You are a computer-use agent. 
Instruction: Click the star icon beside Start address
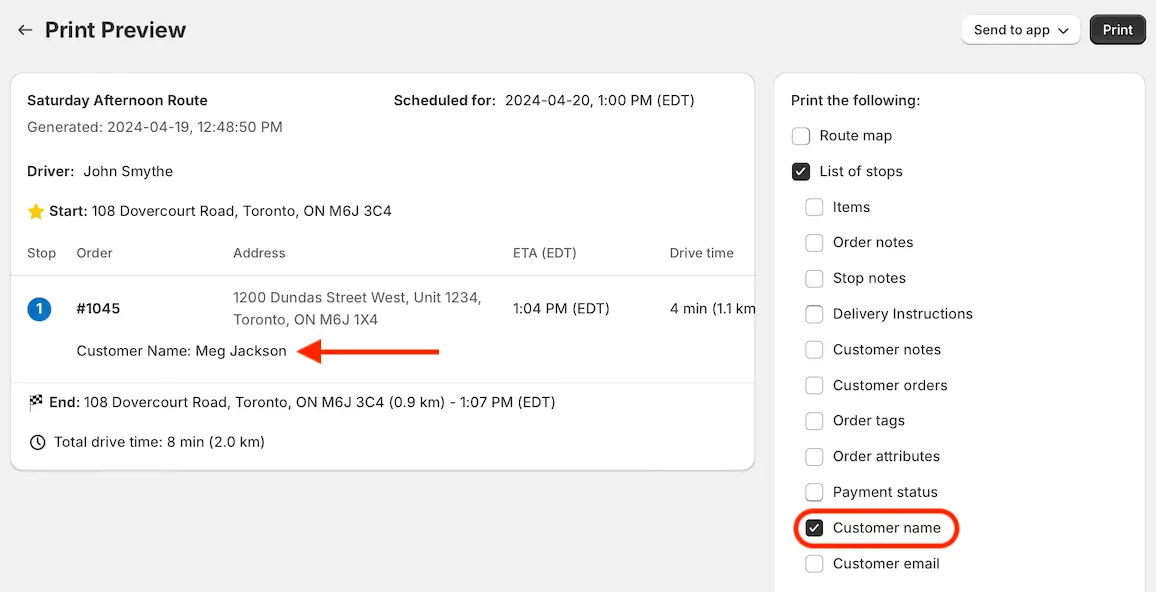(x=35, y=212)
